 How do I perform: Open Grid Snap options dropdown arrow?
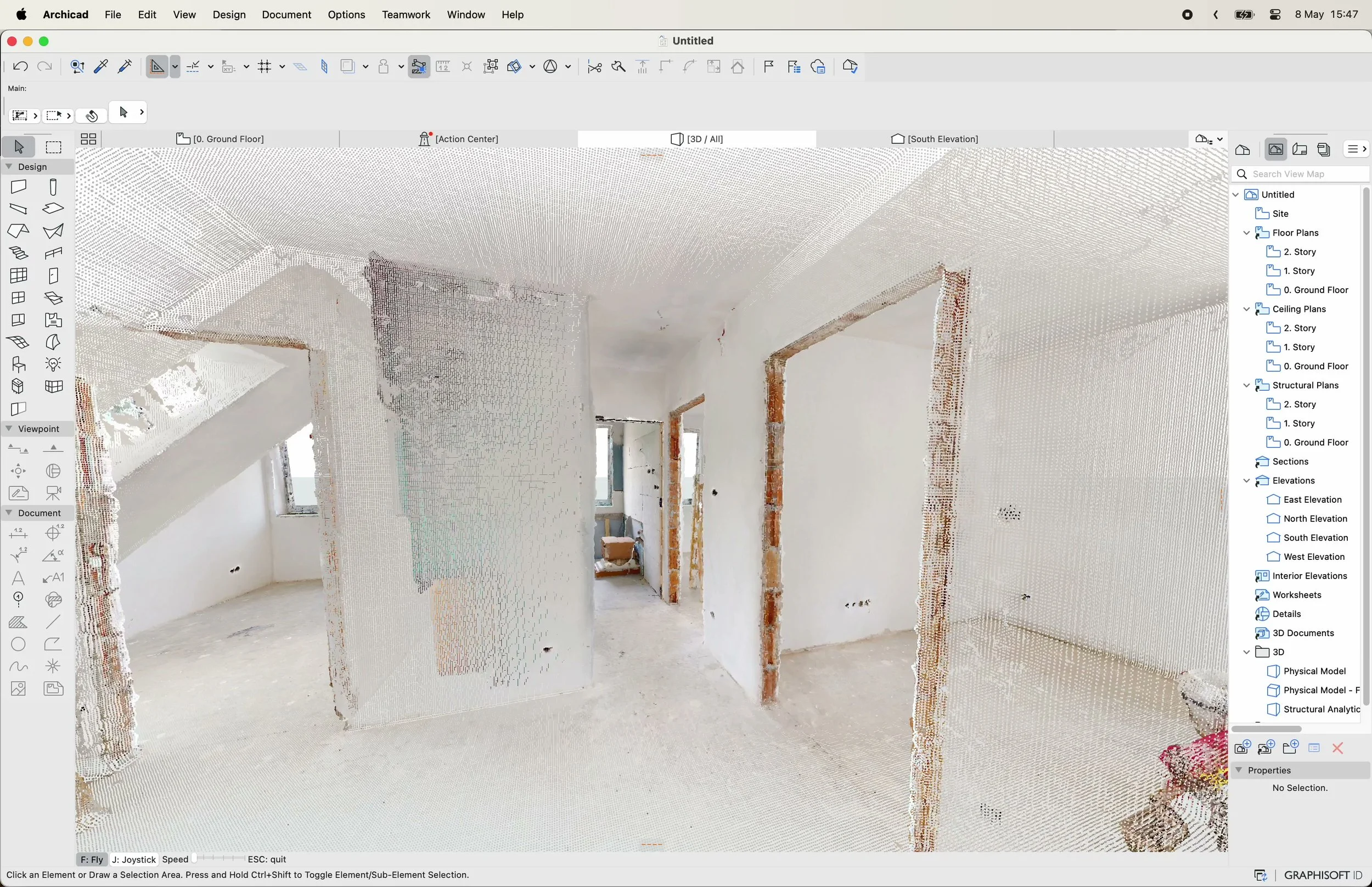coord(282,67)
